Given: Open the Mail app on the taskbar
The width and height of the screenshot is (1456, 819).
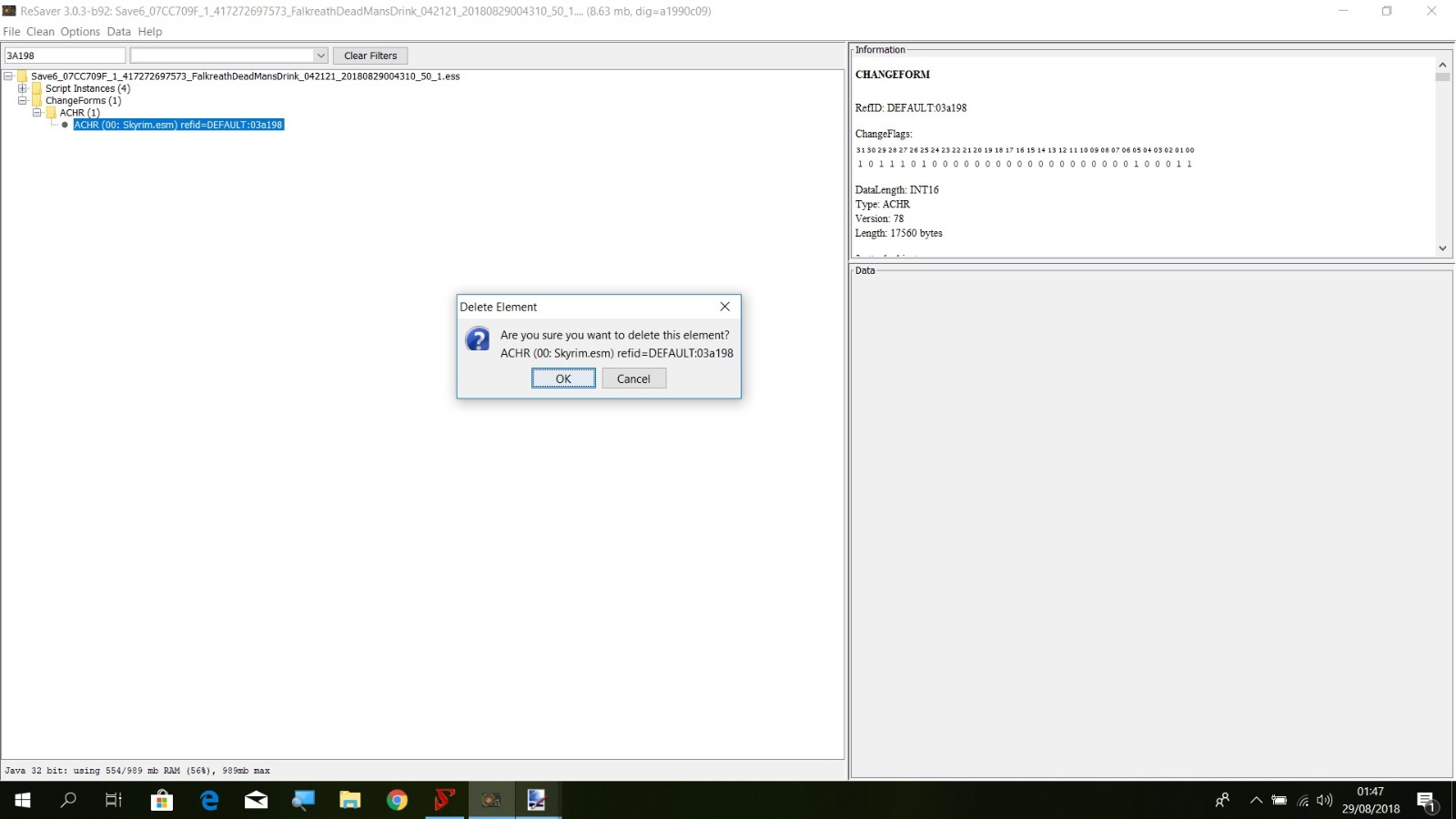Looking at the screenshot, I should coord(257,800).
